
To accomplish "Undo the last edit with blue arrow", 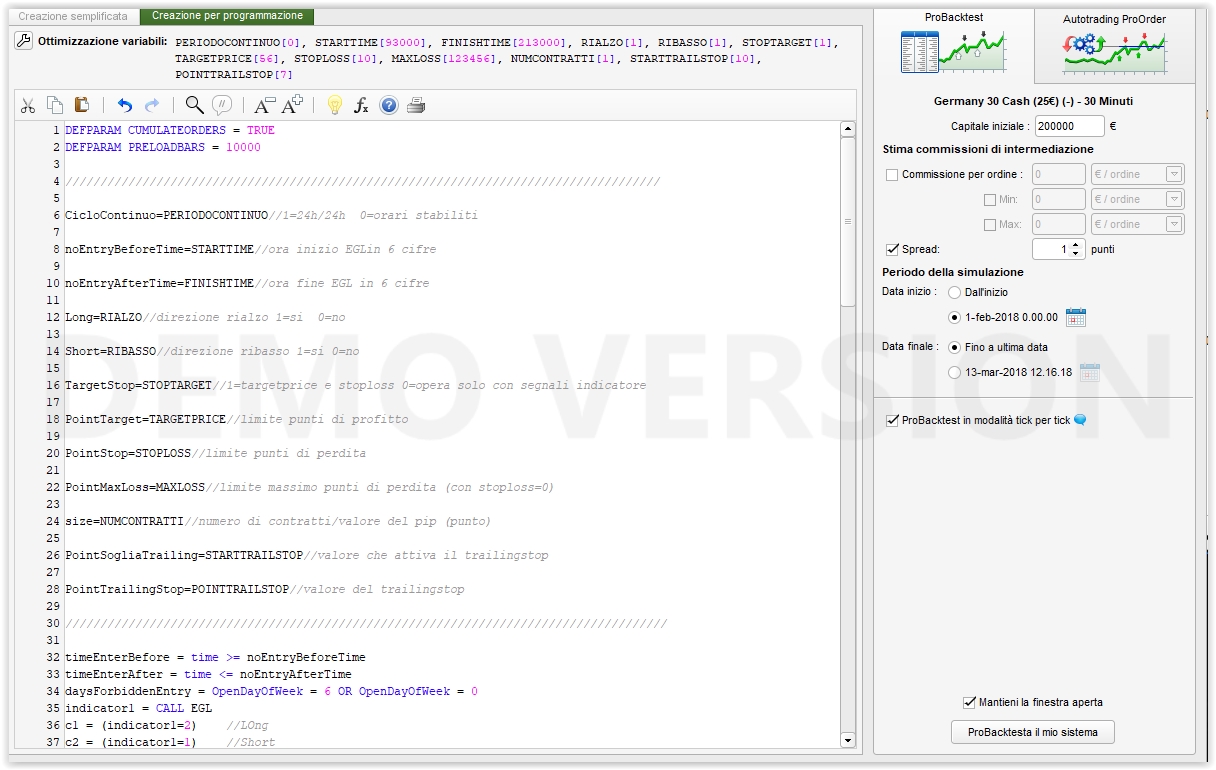I will coord(125,105).
